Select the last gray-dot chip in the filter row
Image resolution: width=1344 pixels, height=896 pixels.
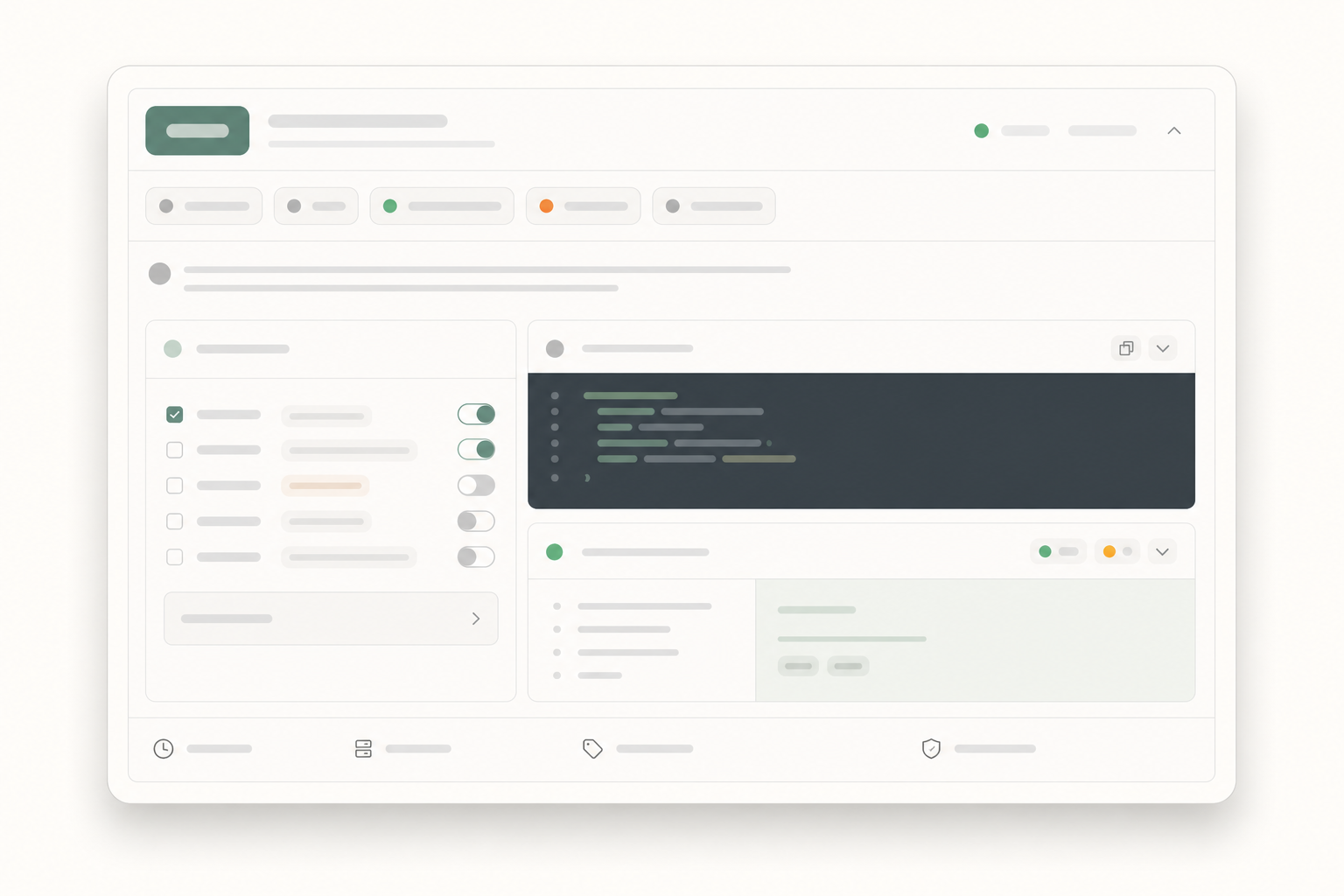coord(714,206)
